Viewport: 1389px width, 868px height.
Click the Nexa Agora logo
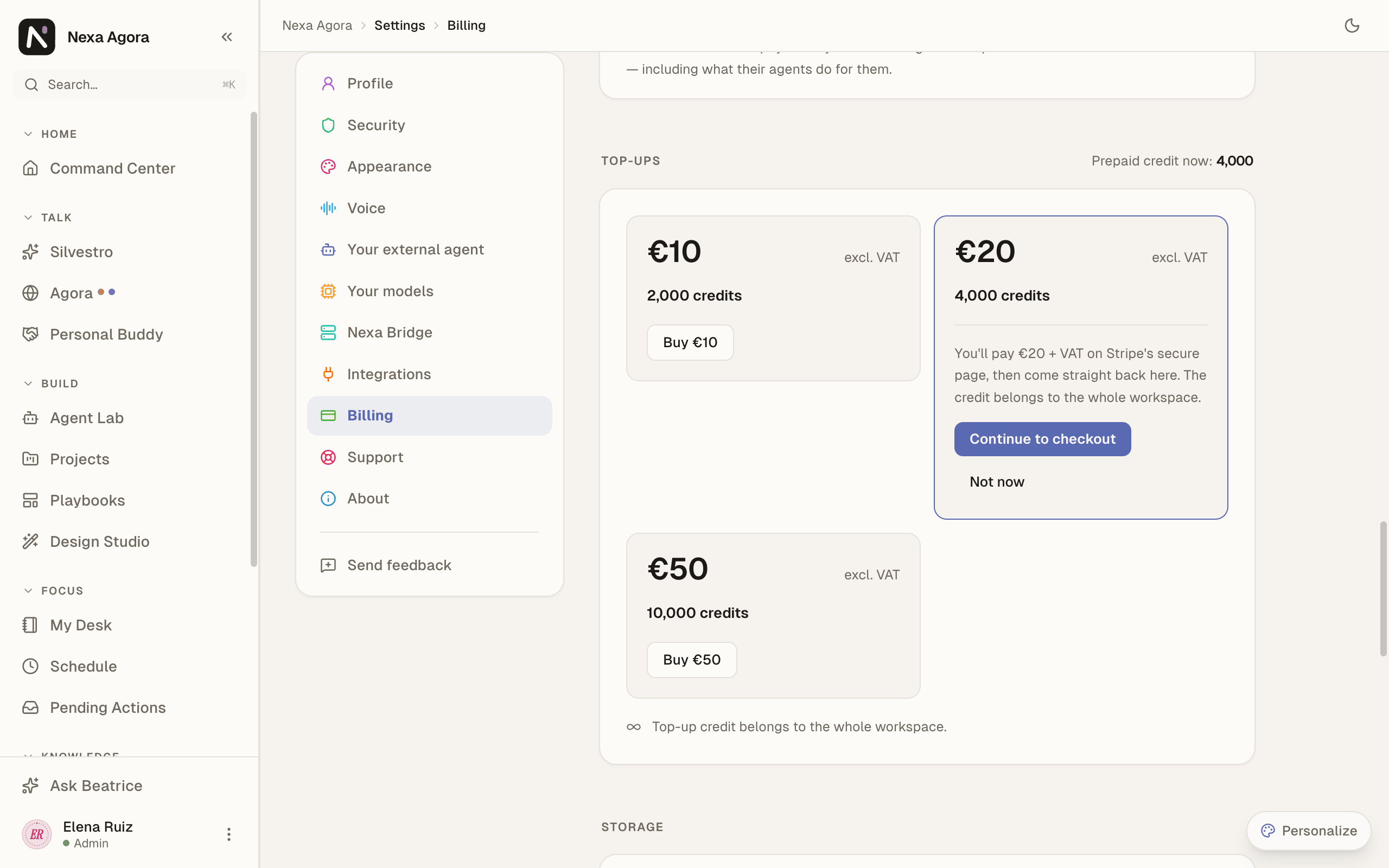point(37,37)
